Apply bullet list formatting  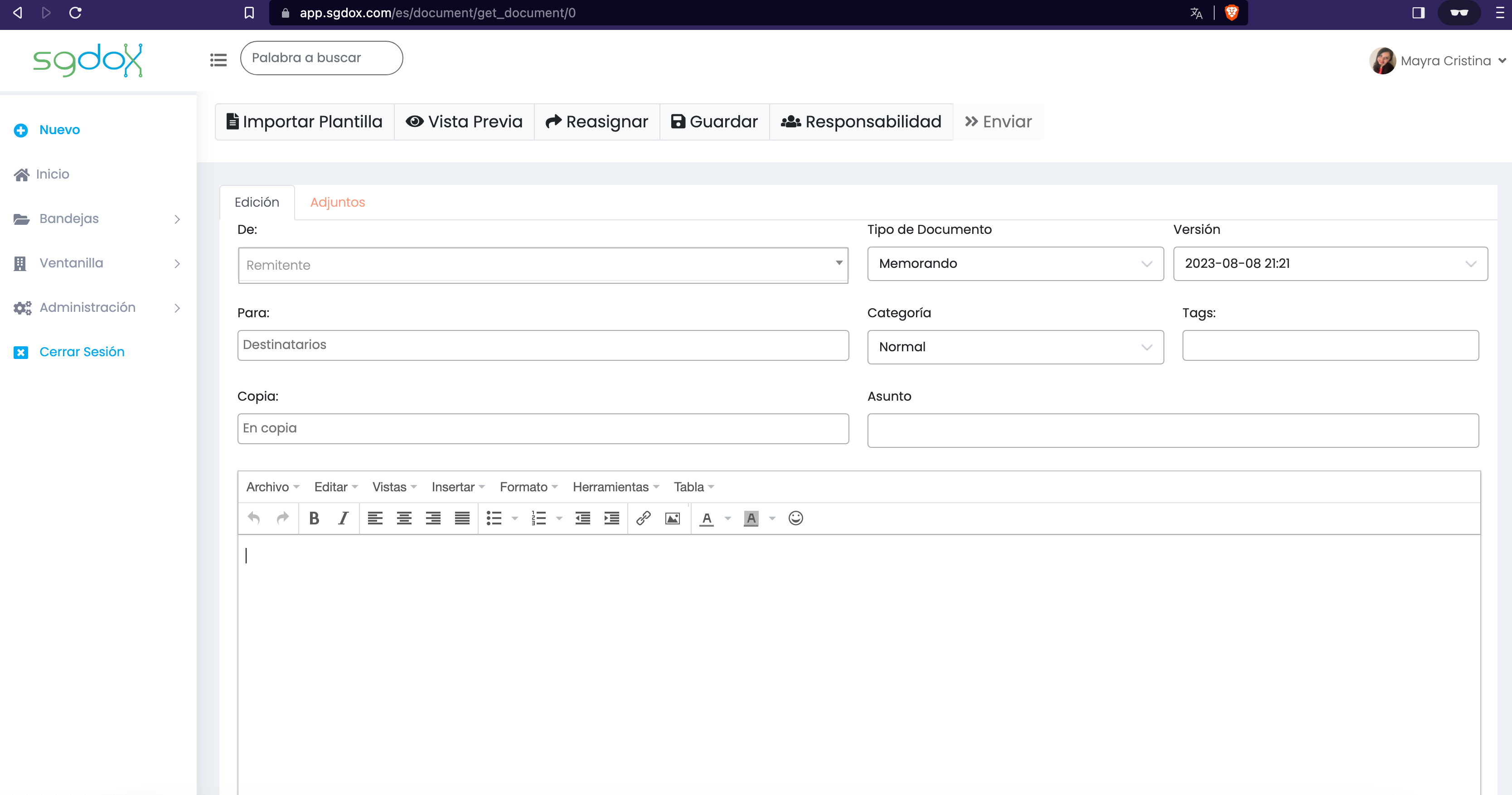pos(494,518)
